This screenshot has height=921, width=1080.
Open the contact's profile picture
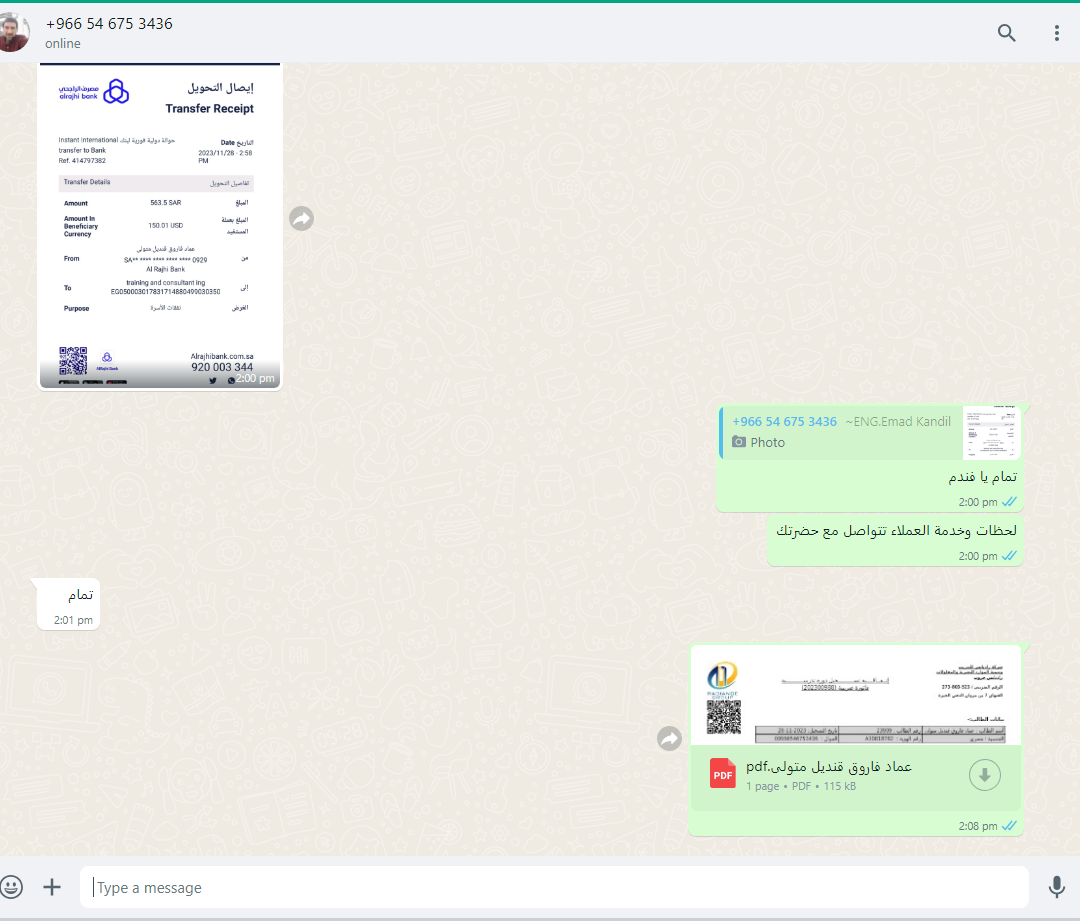[x=12, y=32]
